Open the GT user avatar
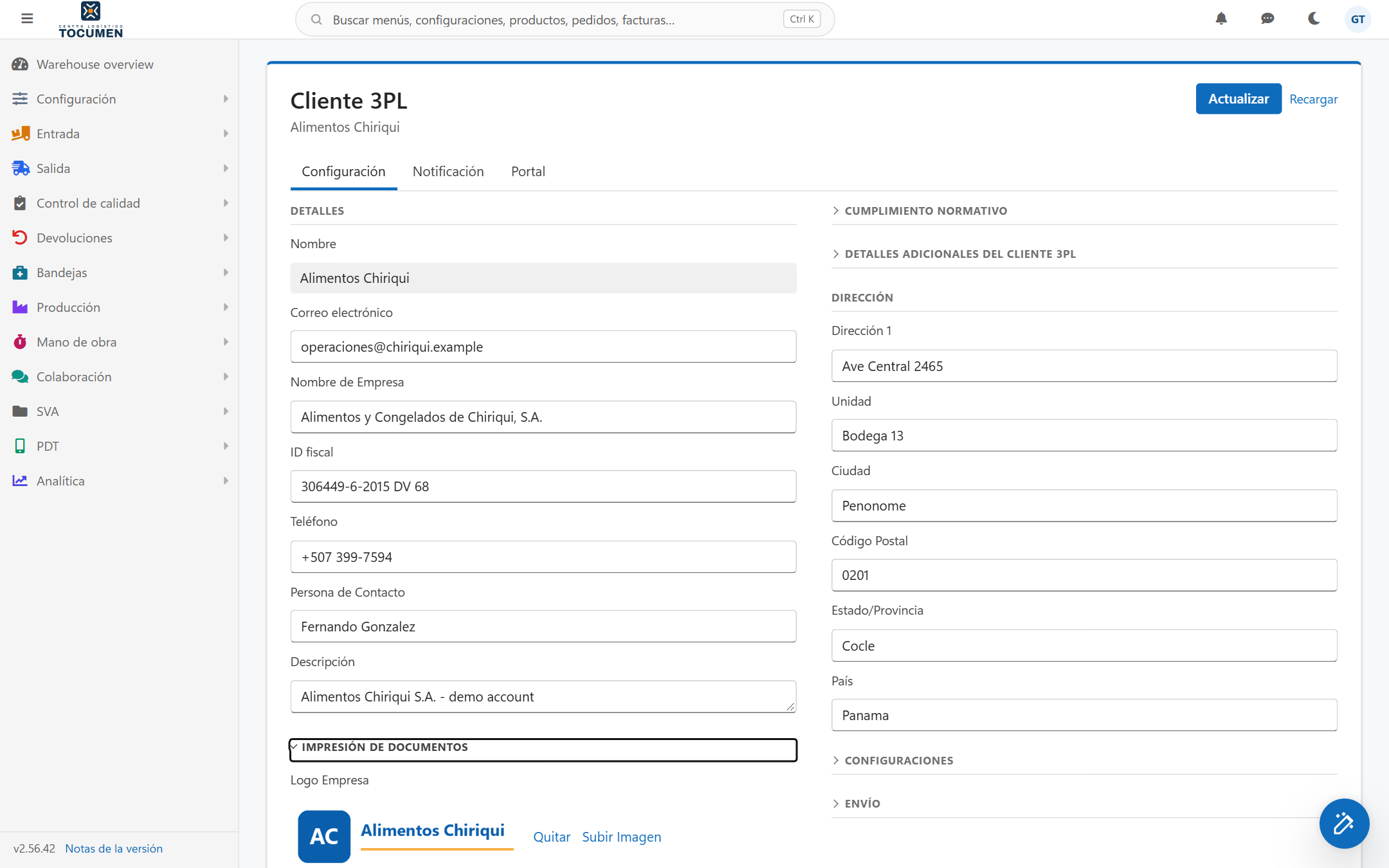 click(x=1357, y=19)
